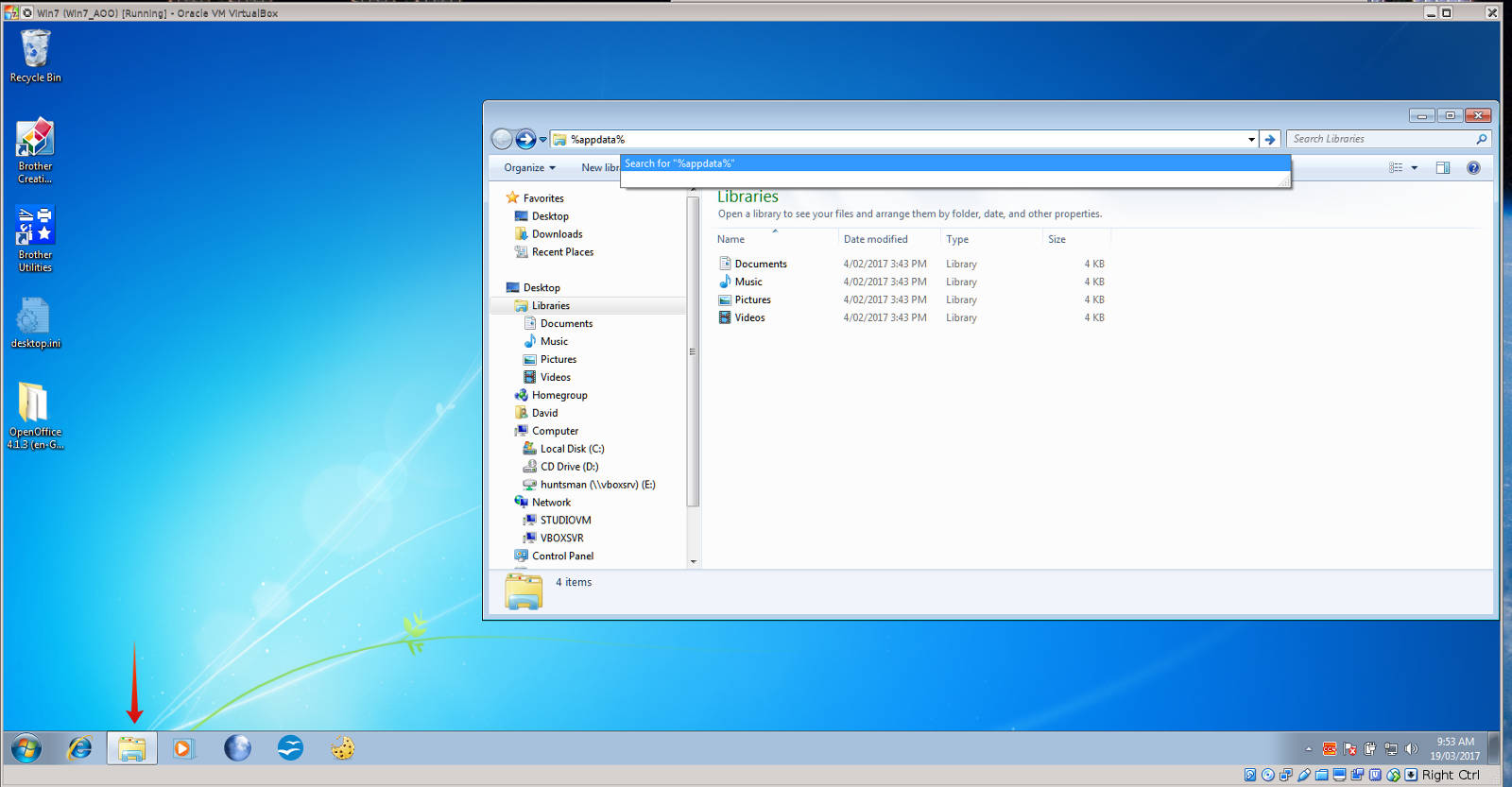Toggle the preview pane button
The image size is (1512, 787).
1443,167
